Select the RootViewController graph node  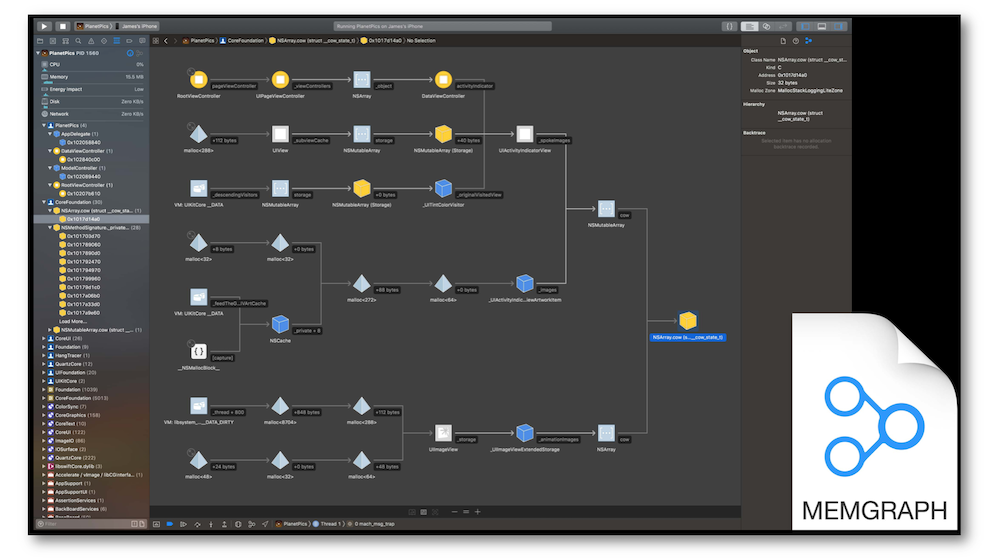tap(198, 80)
